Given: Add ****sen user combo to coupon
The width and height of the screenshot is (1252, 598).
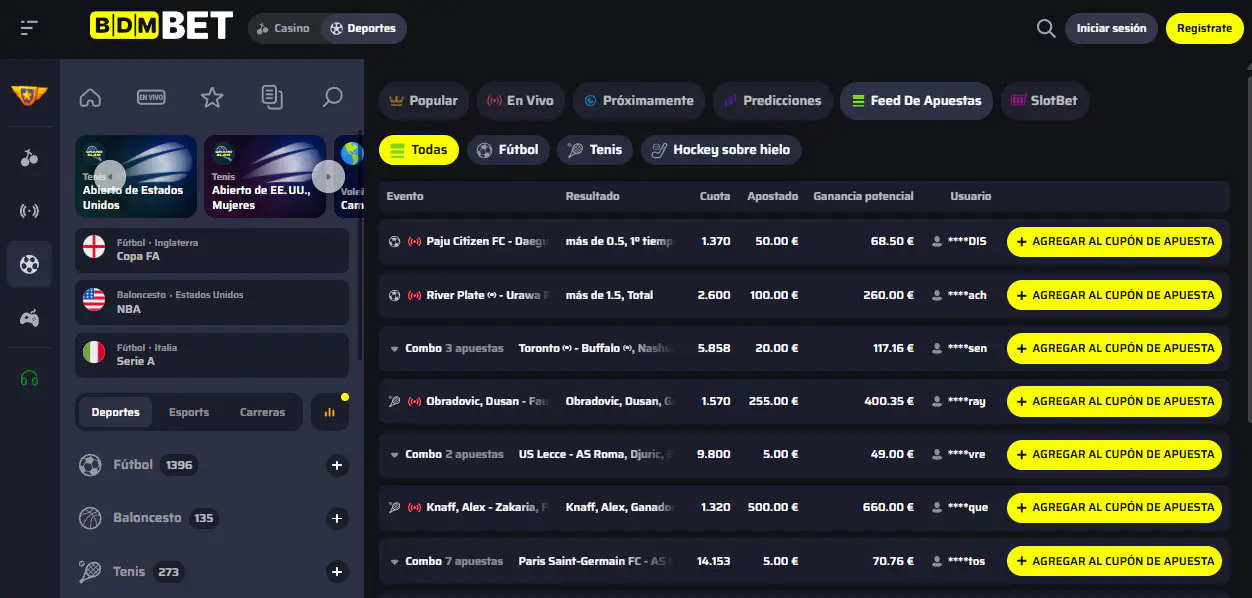Looking at the screenshot, I should (1114, 348).
